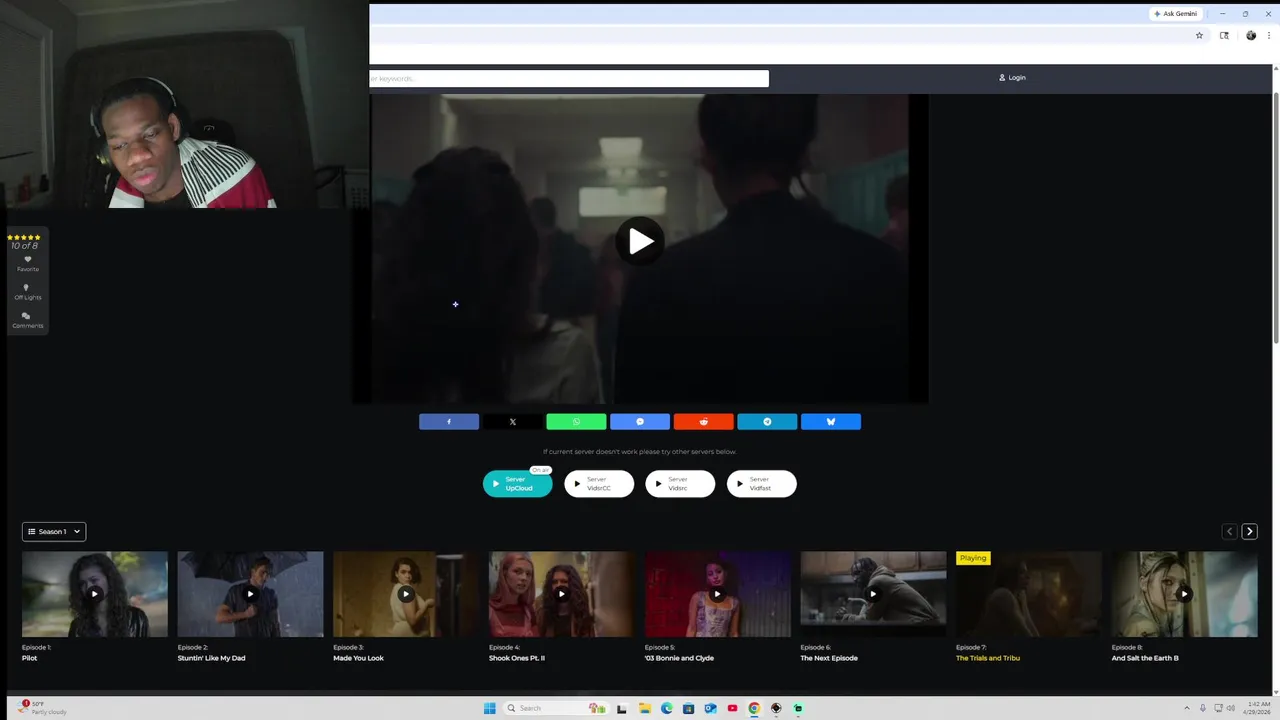Open the Season 1 dropdown
Image resolution: width=1280 pixels, height=720 pixels.
tap(54, 532)
